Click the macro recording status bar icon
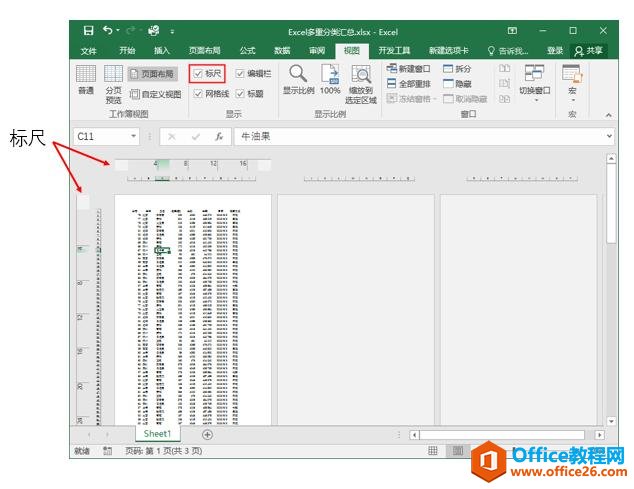634x489 pixels. tap(107, 451)
